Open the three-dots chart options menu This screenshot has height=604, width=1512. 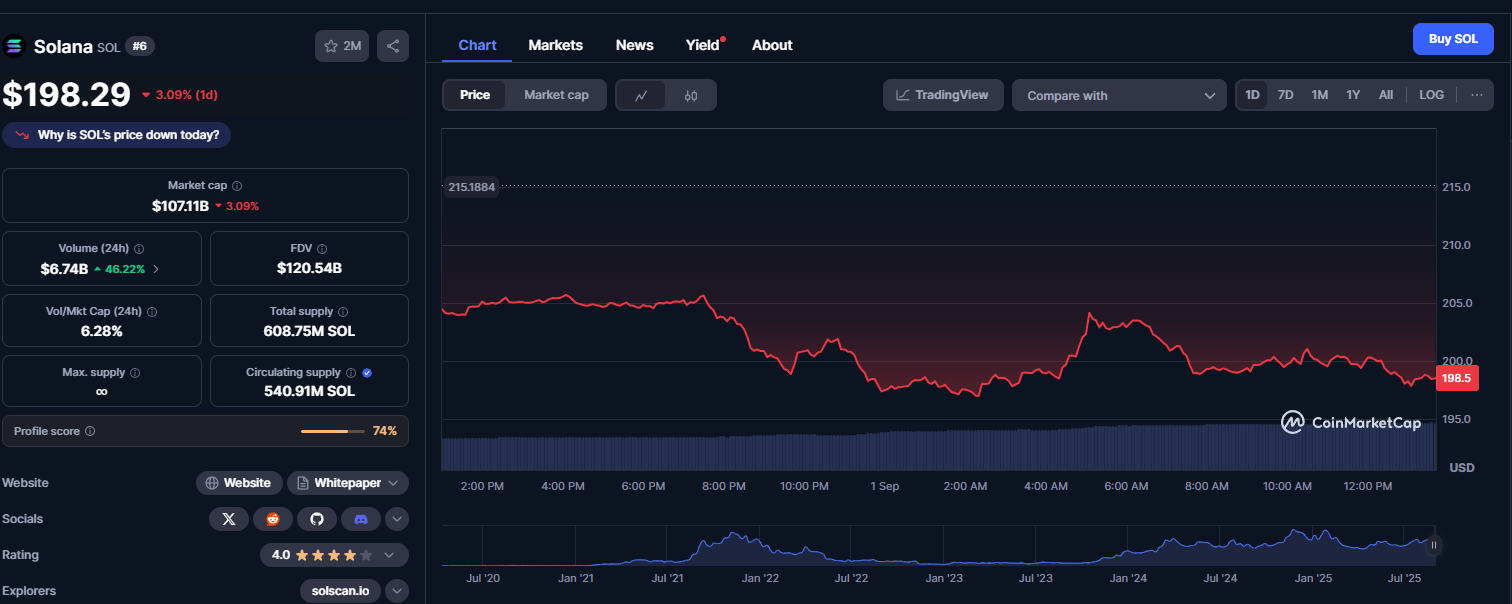coord(1476,95)
